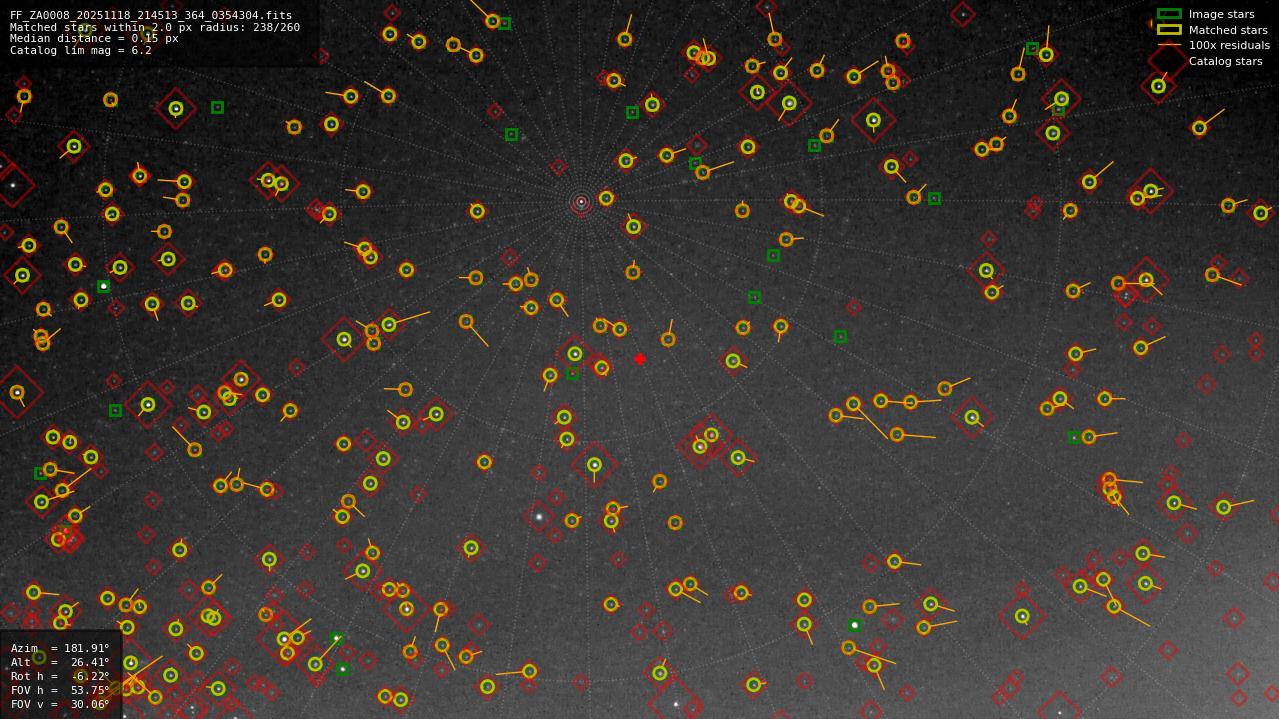Click the "FOV h = 53.75°" readout
The height and width of the screenshot is (719, 1279).
click(60, 690)
